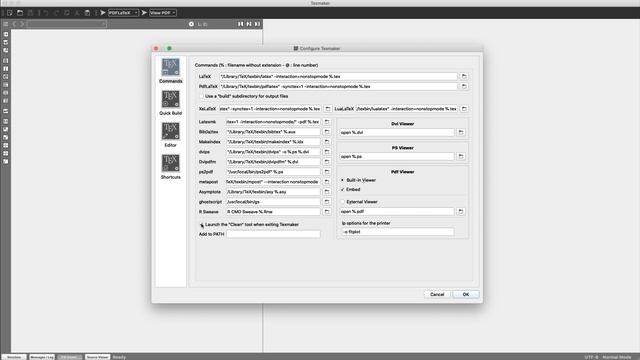This screenshot has height=360, width=640.
Task: Click into the LaTeX command field
Action: (338, 76)
